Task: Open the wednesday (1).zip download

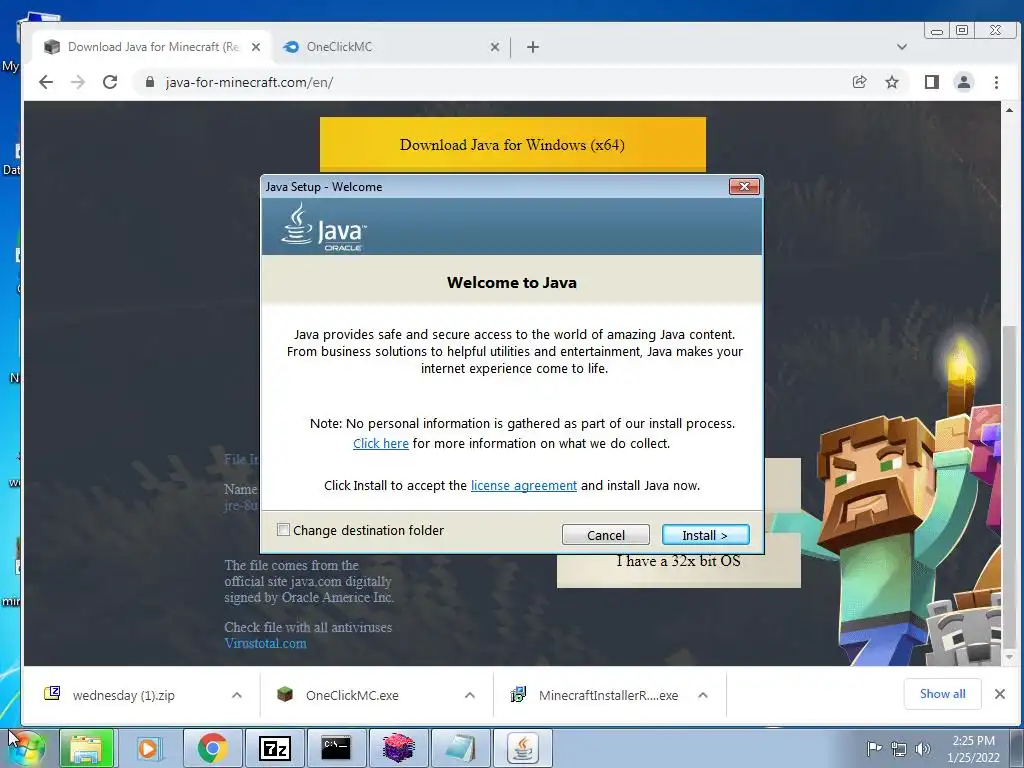Action: 124,695
